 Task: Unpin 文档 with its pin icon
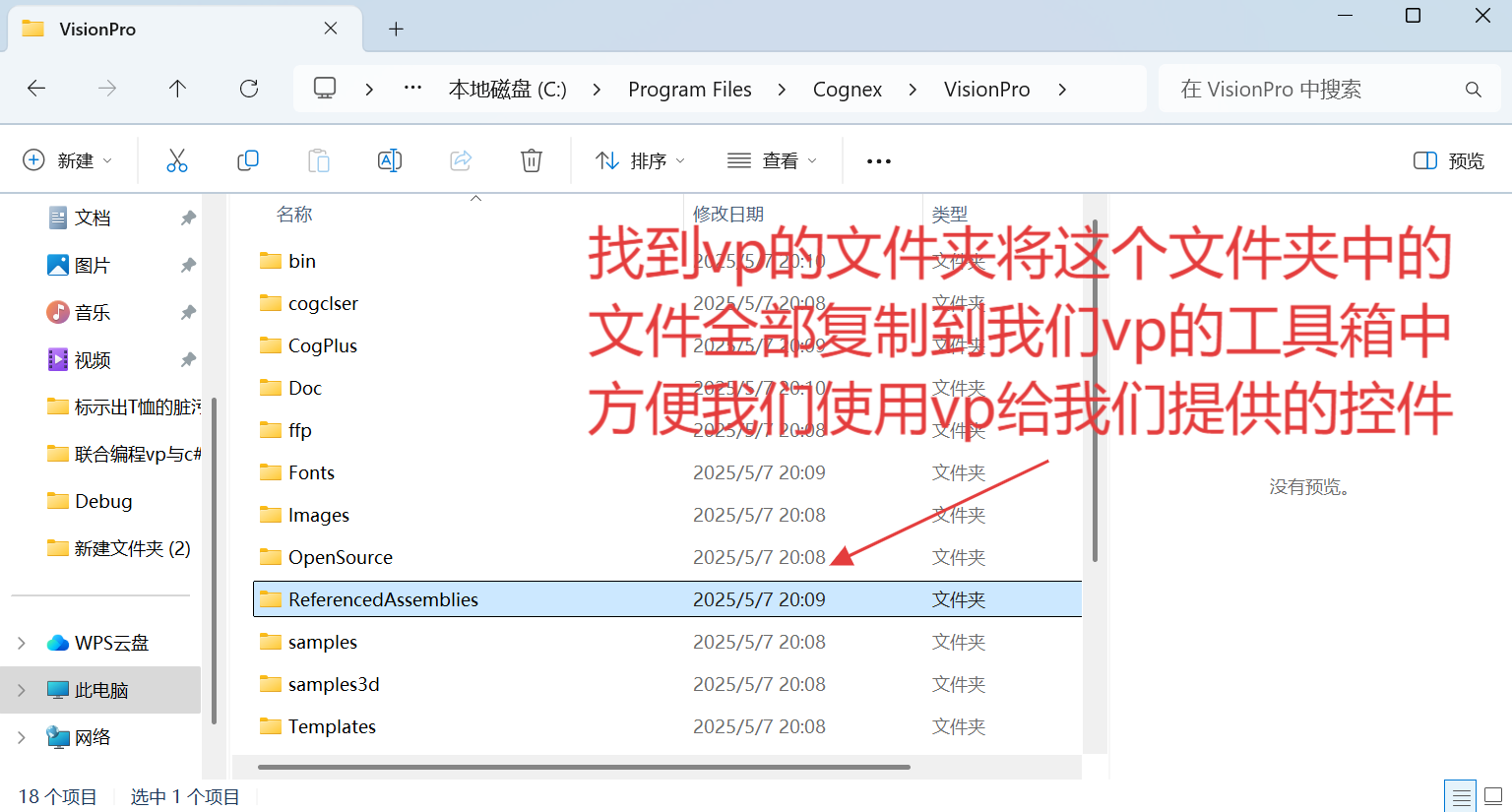[188, 218]
